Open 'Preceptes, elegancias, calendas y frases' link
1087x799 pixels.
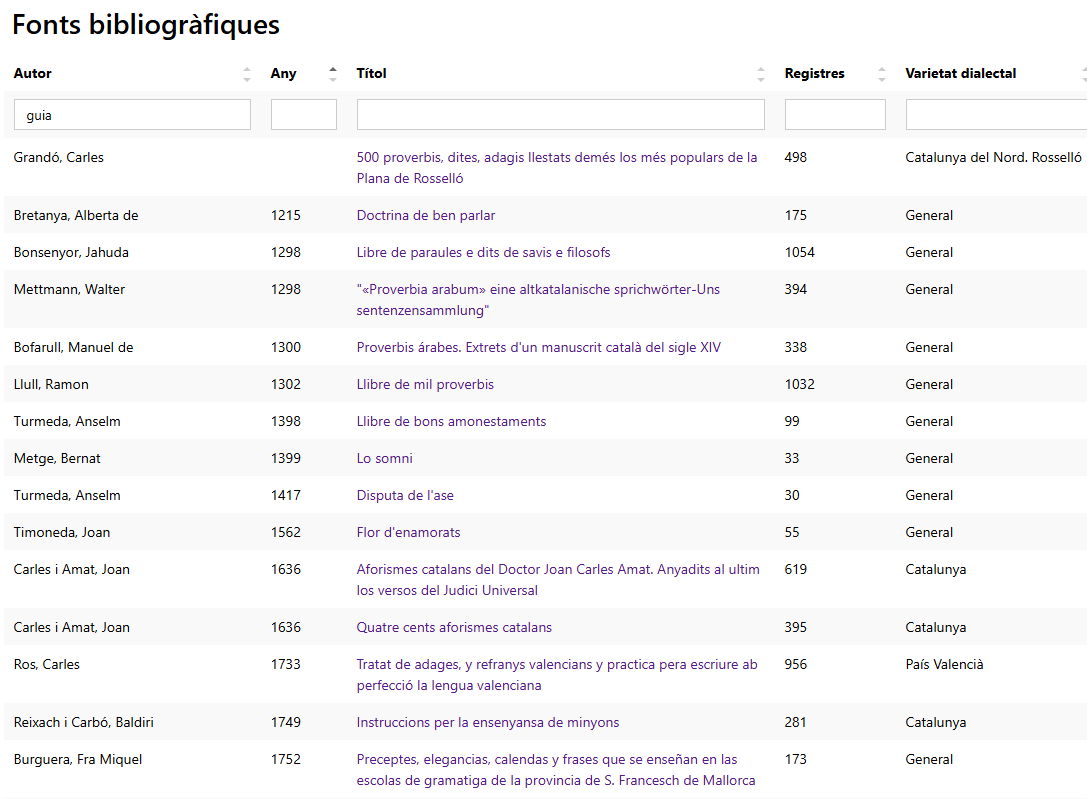pyautogui.click(x=556, y=770)
